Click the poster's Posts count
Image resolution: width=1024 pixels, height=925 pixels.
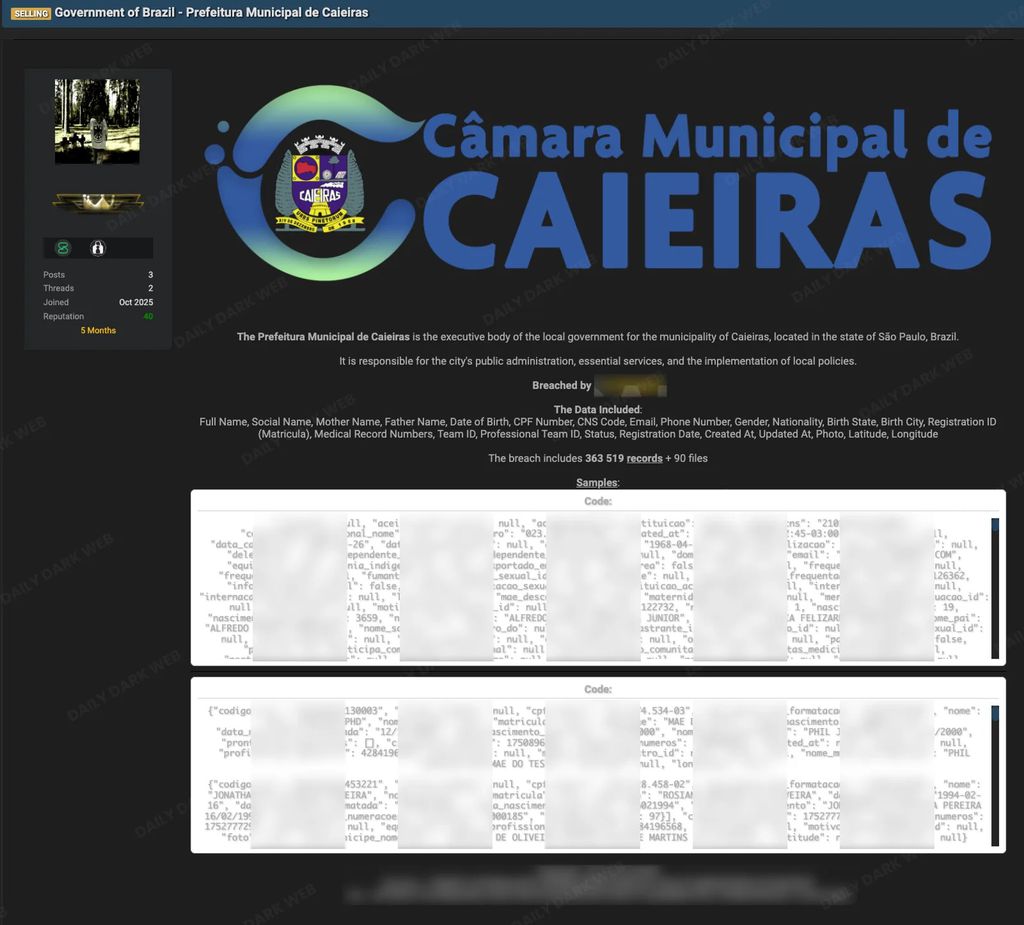pos(150,274)
